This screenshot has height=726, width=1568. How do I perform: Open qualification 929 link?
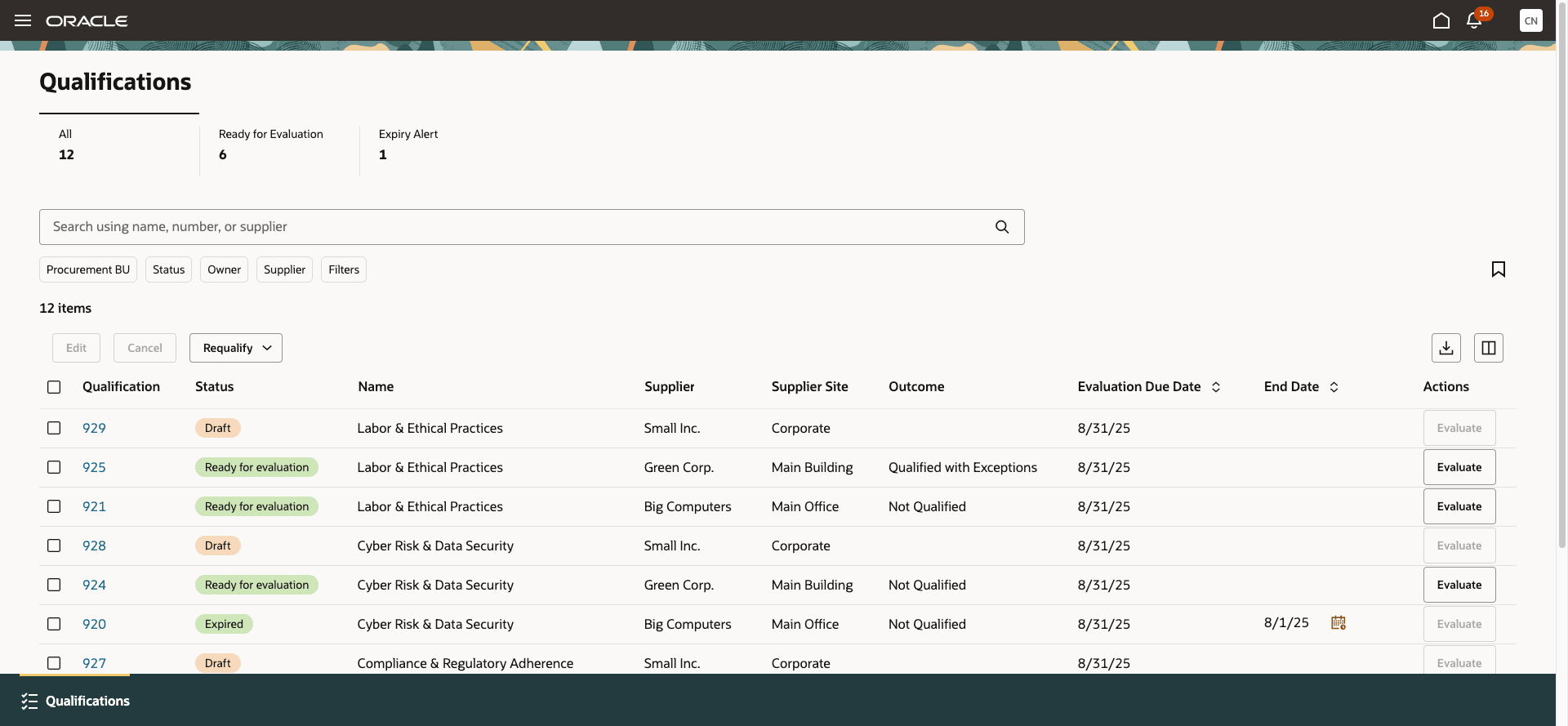tap(94, 428)
